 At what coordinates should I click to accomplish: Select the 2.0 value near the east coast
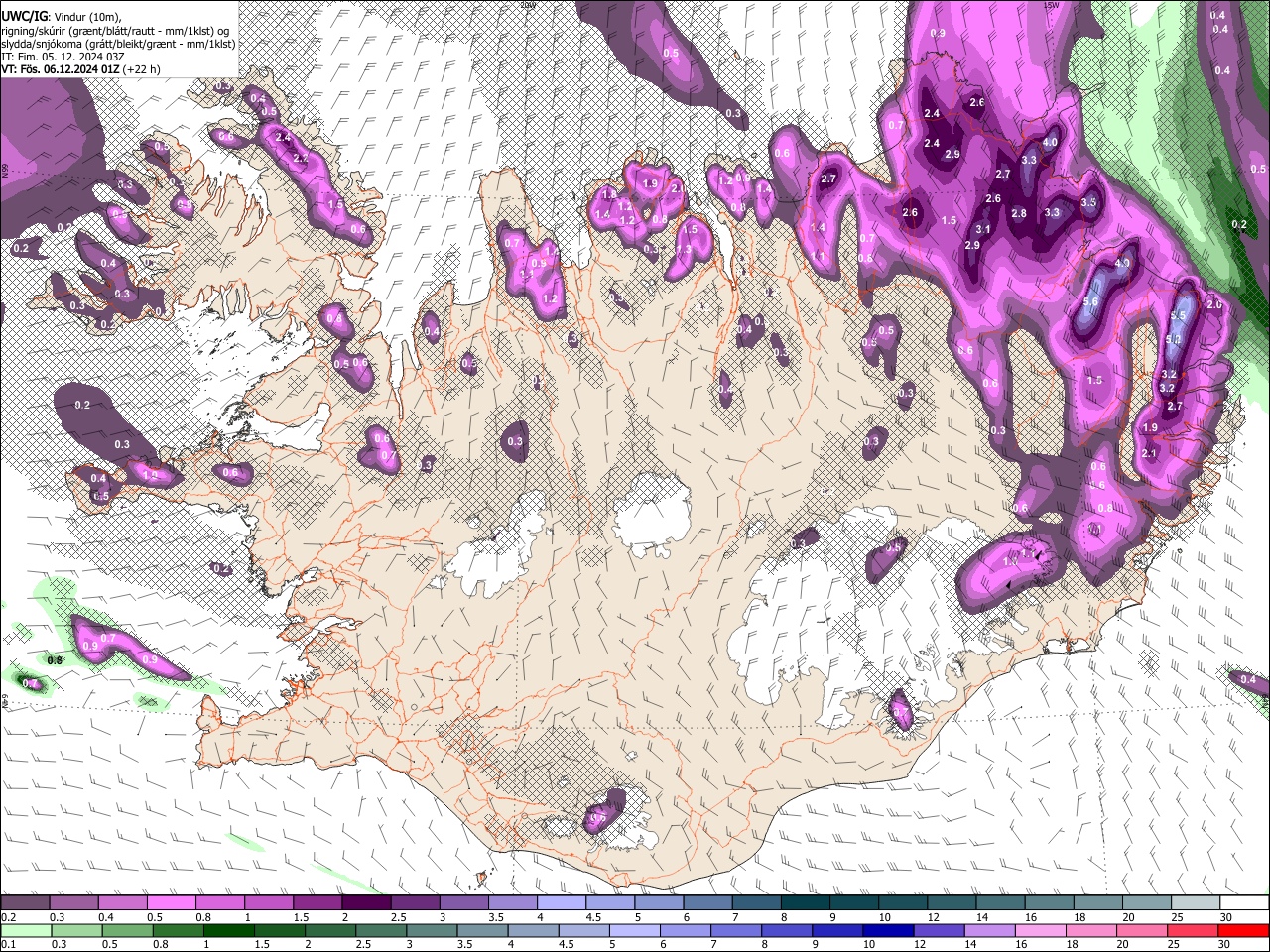coord(1215,305)
